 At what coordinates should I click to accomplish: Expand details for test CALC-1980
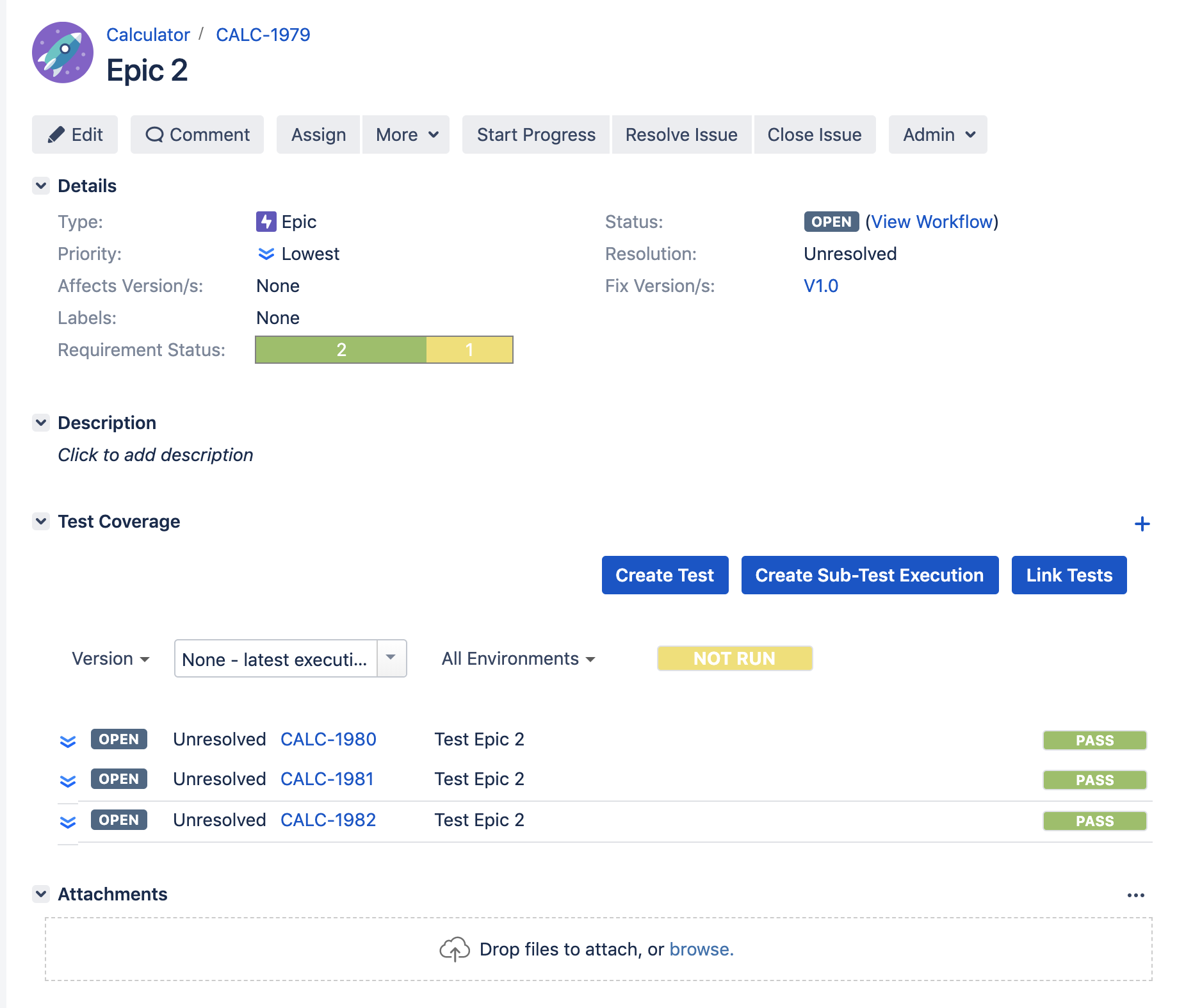click(x=67, y=740)
